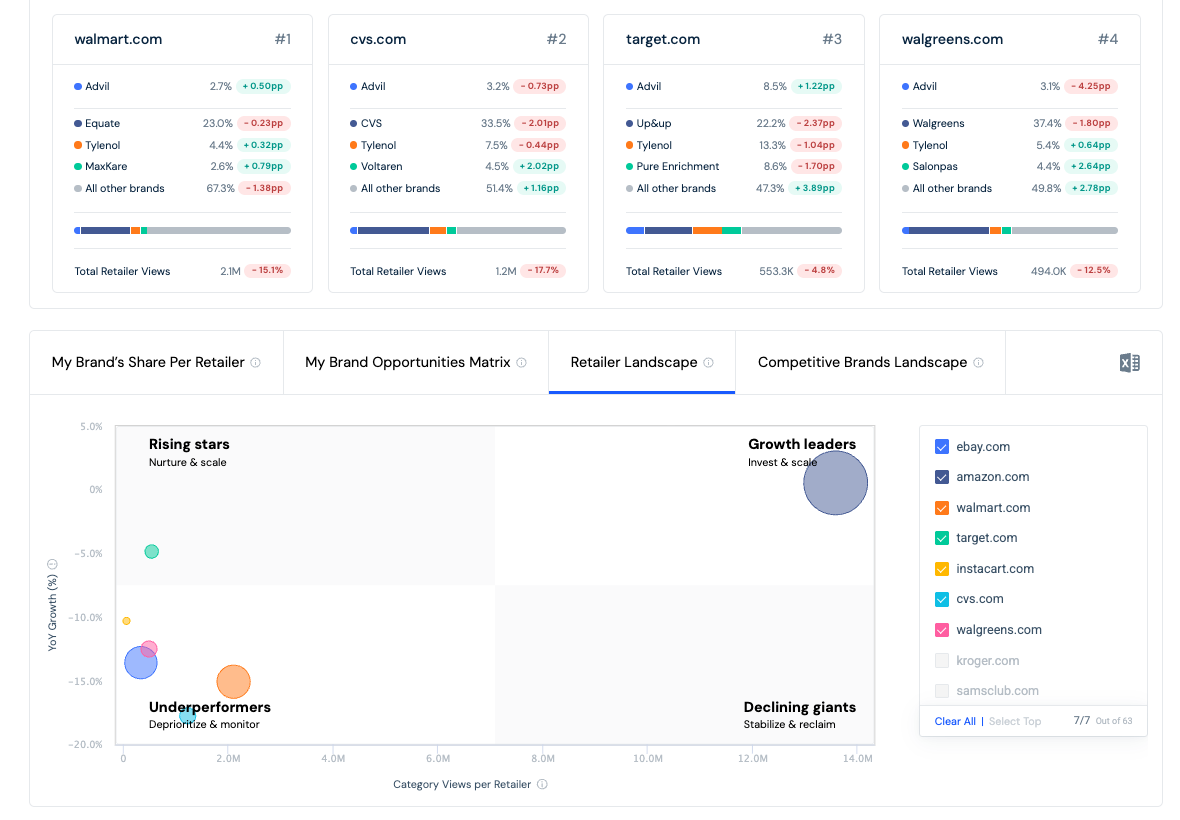The image size is (1180, 820).
Task: Click the walmart.com share bar
Action: click(x=182, y=230)
